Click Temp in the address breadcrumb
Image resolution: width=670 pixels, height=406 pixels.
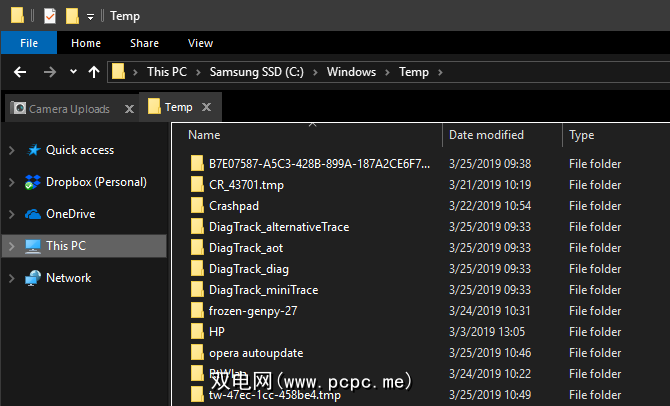414,72
